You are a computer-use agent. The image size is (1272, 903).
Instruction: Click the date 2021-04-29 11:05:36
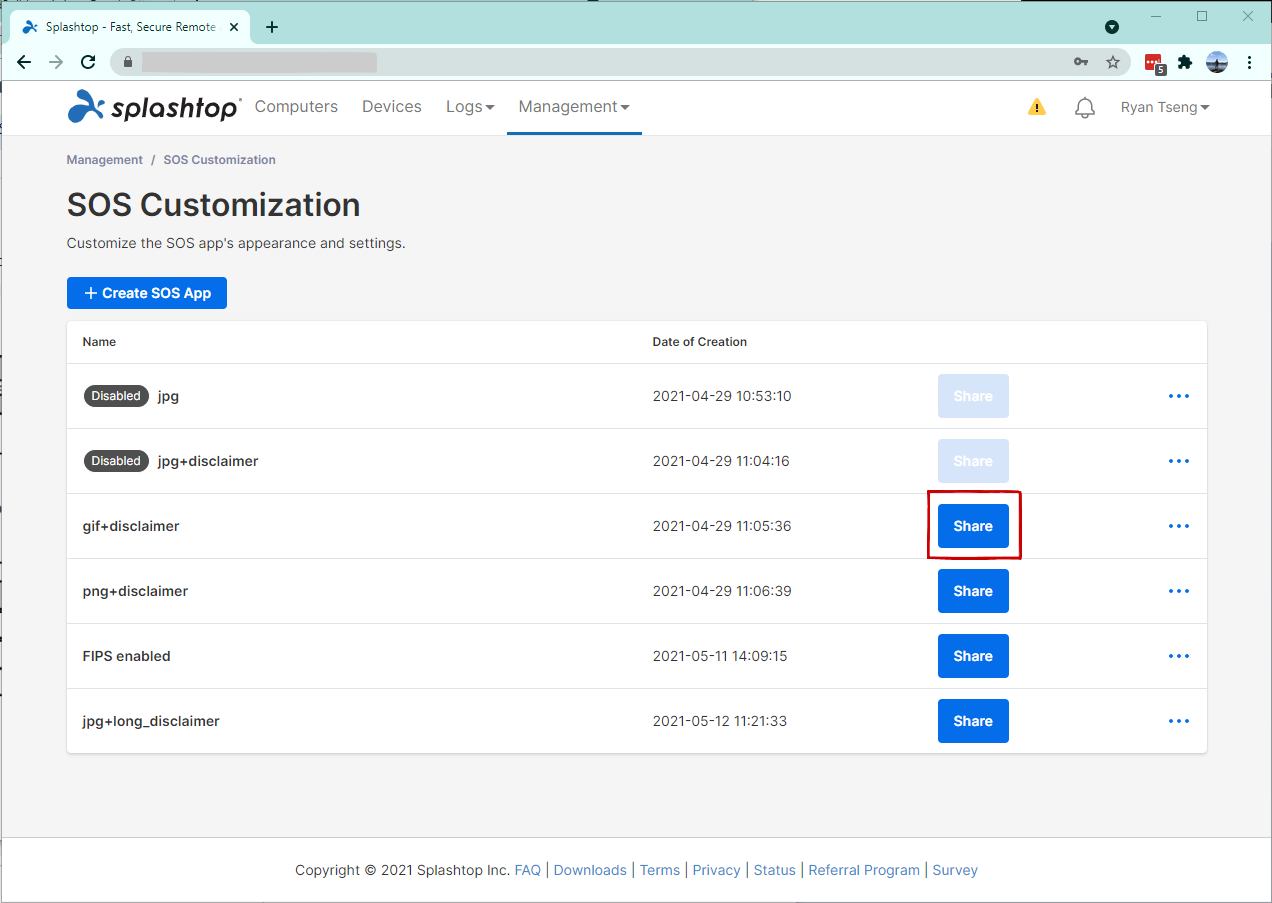[x=722, y=526]
